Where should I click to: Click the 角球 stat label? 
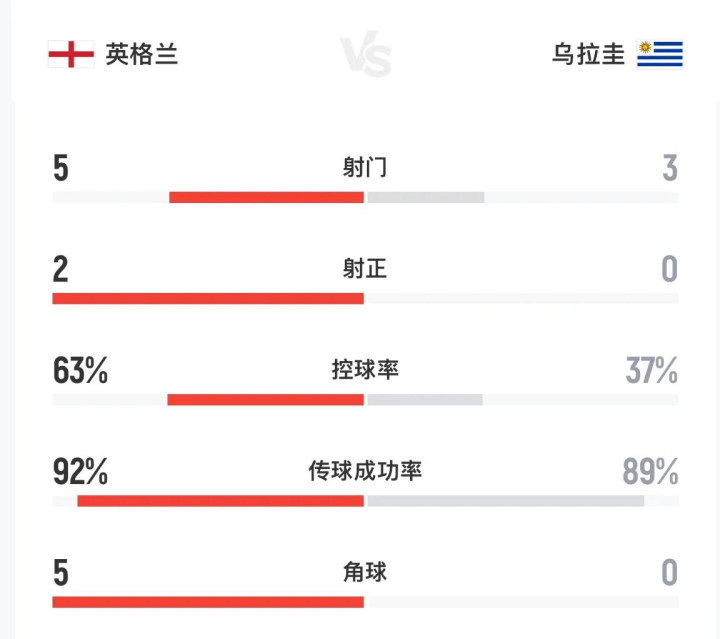[364, 572]
